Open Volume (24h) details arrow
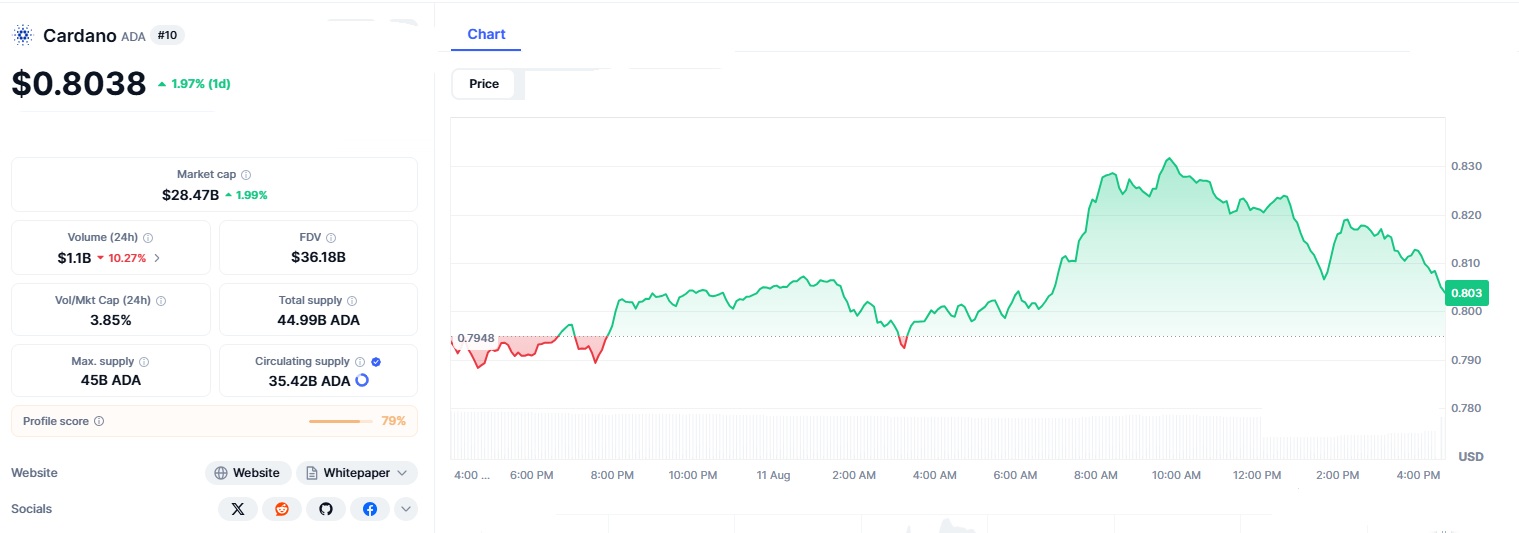 157,258
